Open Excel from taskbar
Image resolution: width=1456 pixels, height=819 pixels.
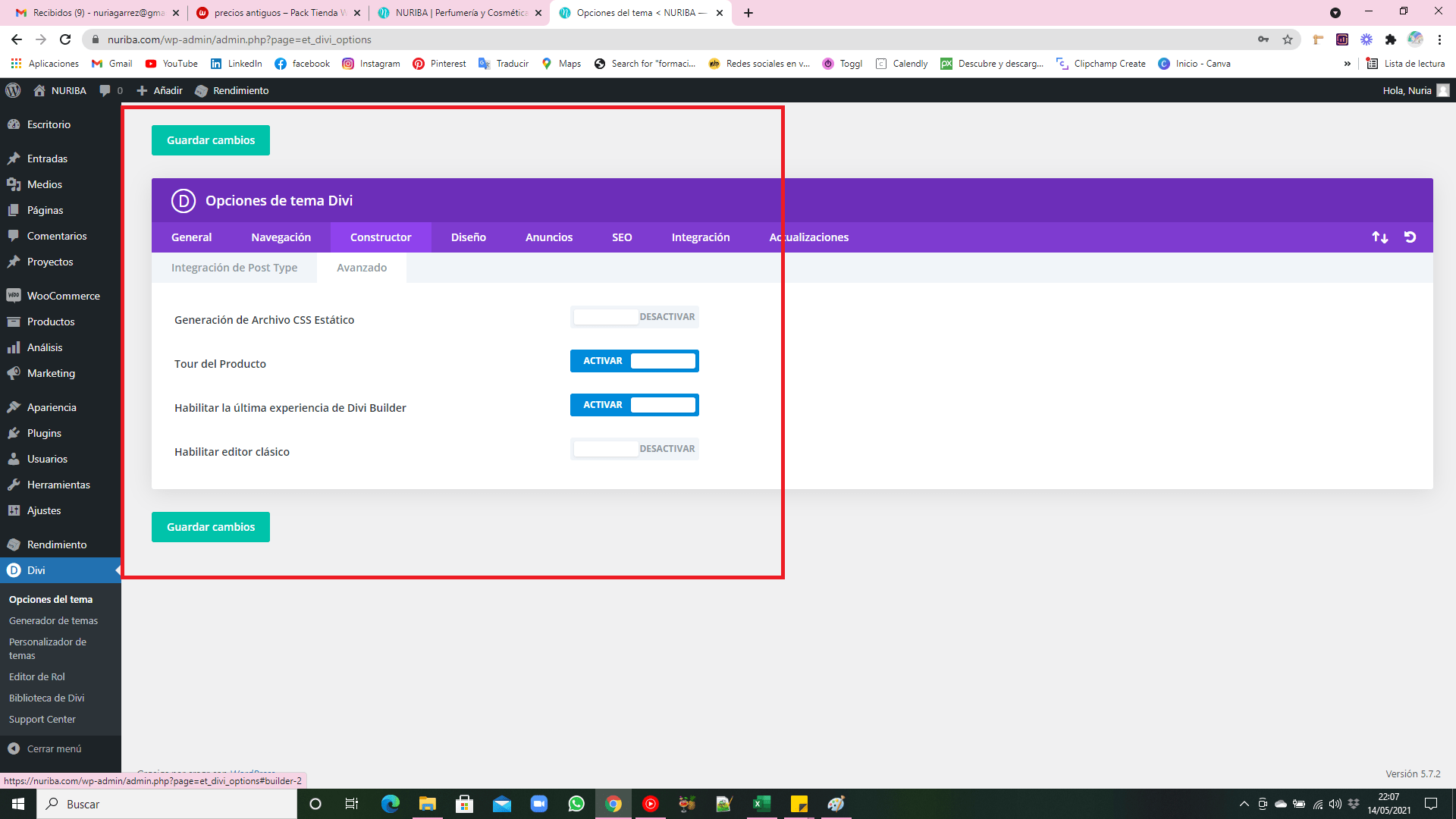click(x=761, y=804)
